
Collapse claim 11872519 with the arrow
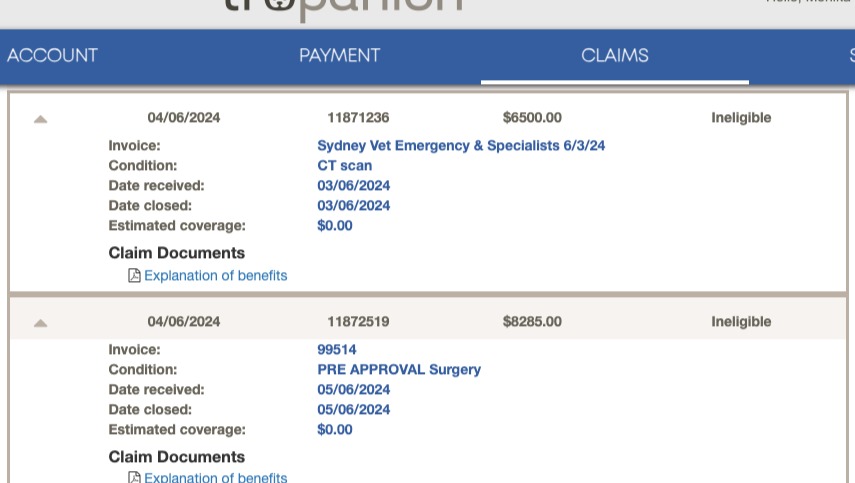pyautogui.click(x=40, y=323)
